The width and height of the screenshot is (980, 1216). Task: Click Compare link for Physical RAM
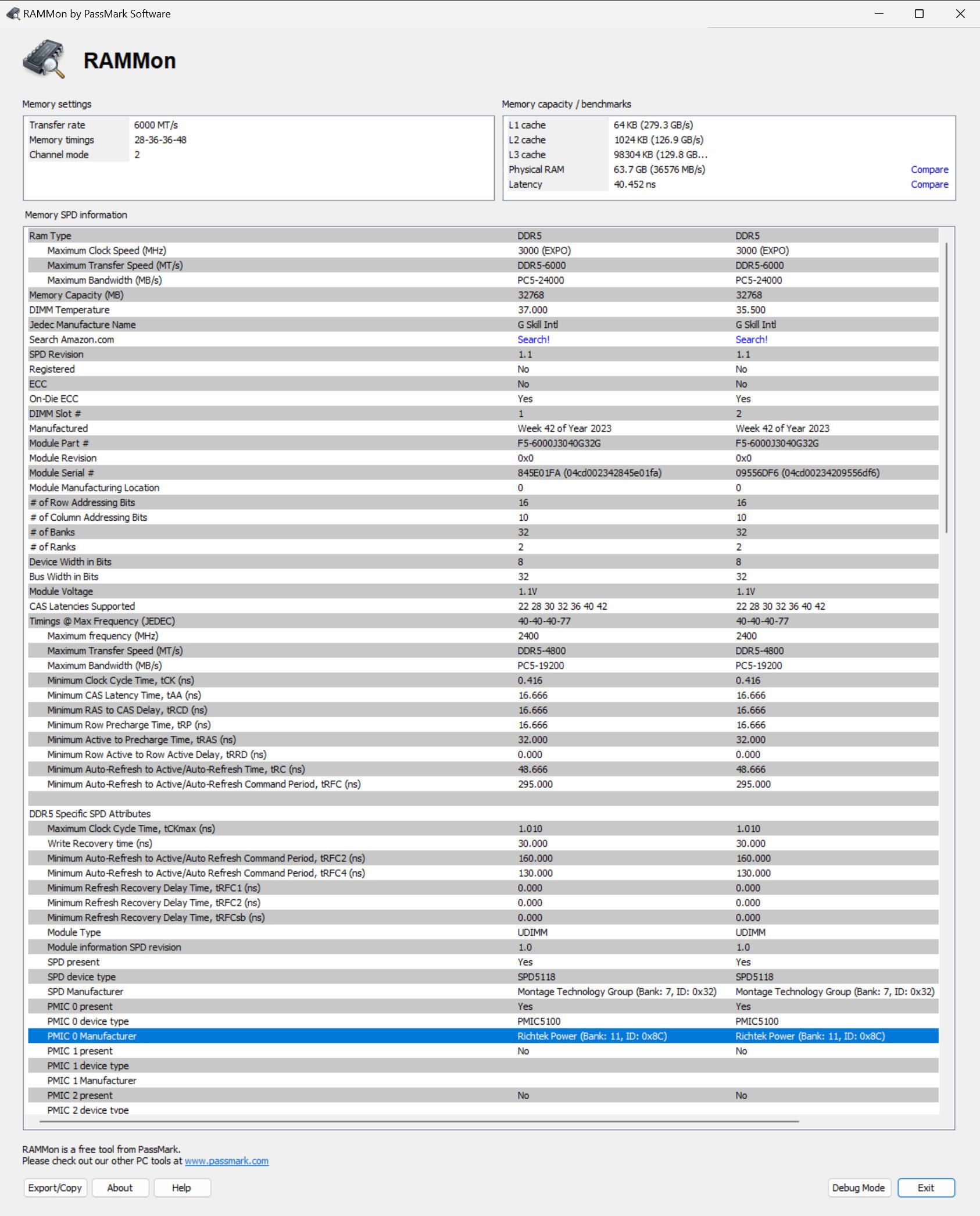click(929, 169)
